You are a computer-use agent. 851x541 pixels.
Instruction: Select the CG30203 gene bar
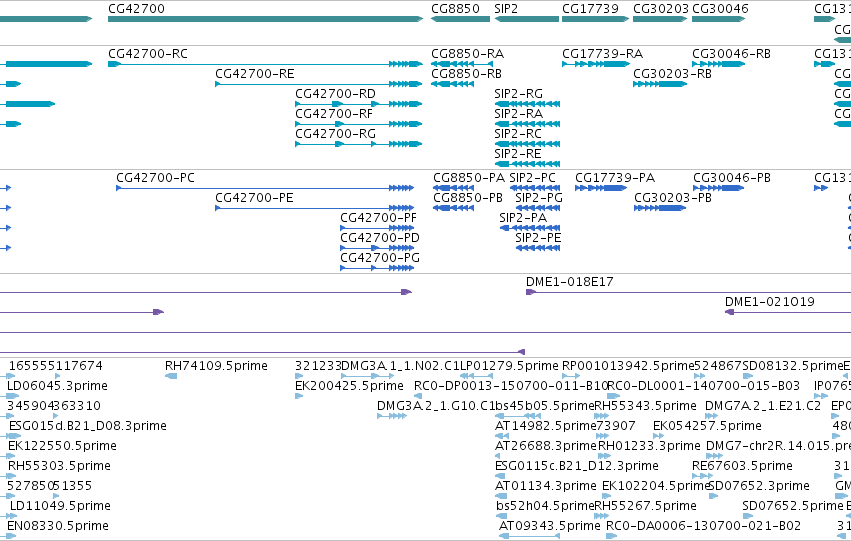point(660,19)
